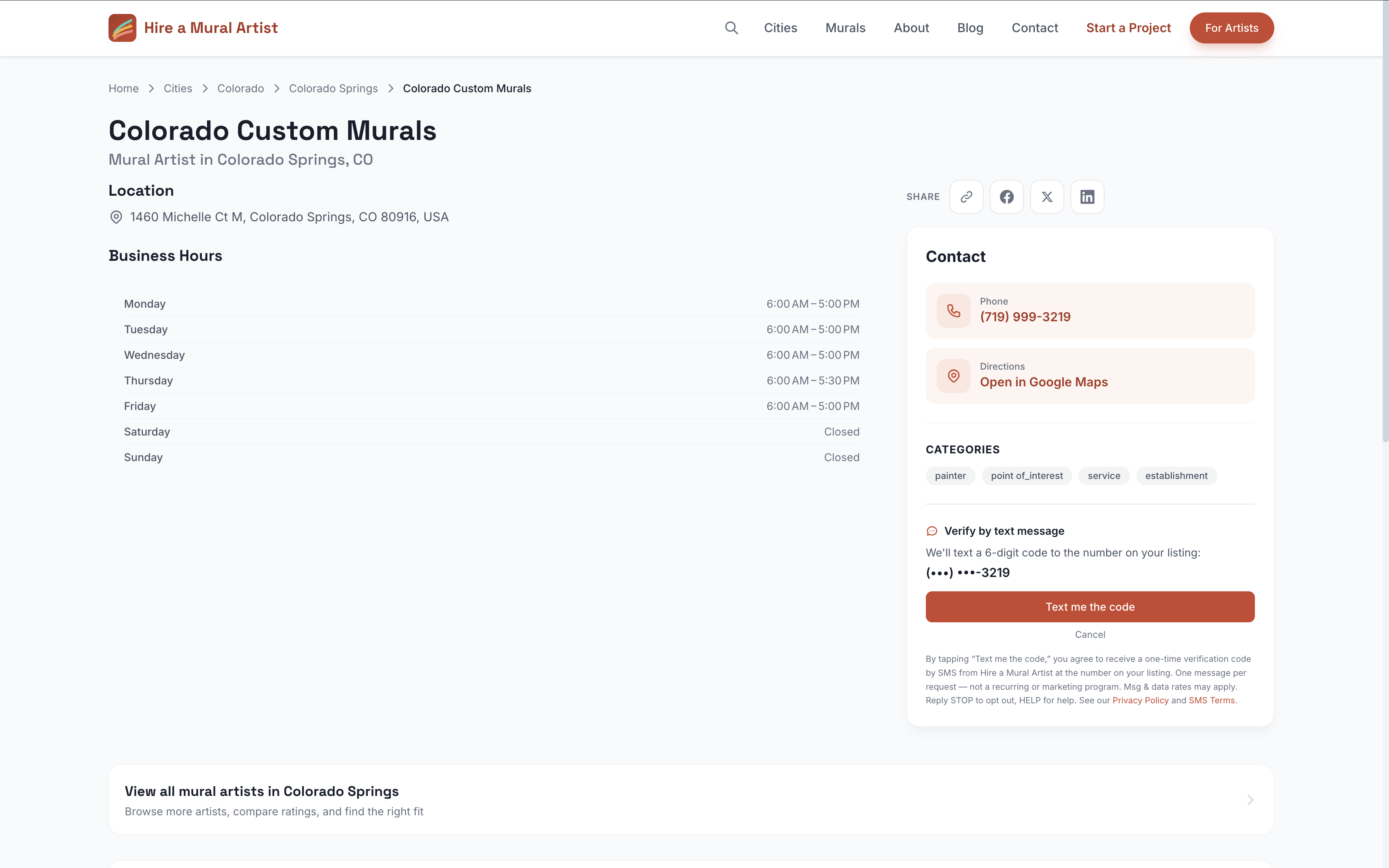Cancel the text verification

tap(1090, 634)
